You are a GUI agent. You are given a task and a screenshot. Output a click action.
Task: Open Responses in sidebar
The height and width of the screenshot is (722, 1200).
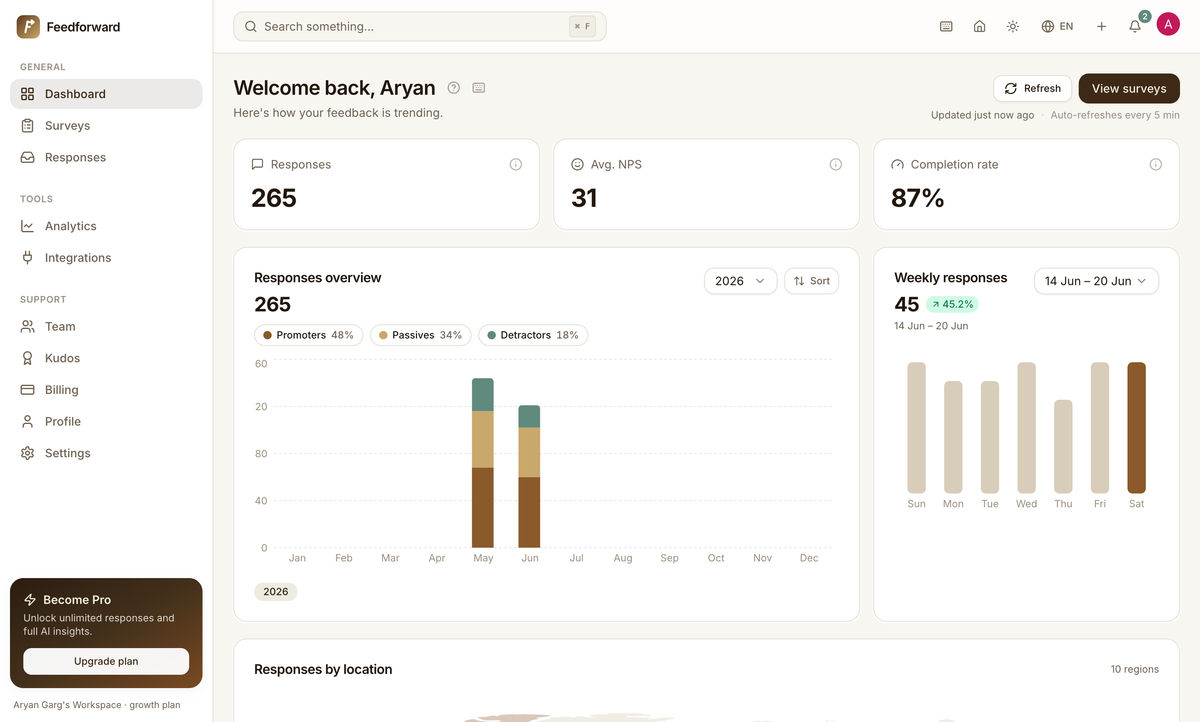click(106, 158)
